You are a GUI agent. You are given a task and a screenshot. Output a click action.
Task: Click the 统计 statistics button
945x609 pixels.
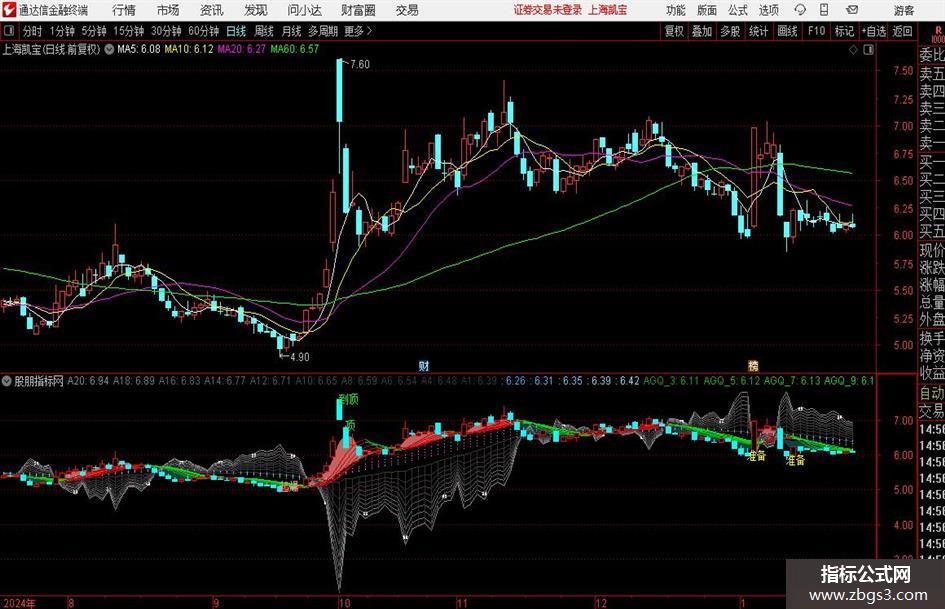[x=759, y=31]
